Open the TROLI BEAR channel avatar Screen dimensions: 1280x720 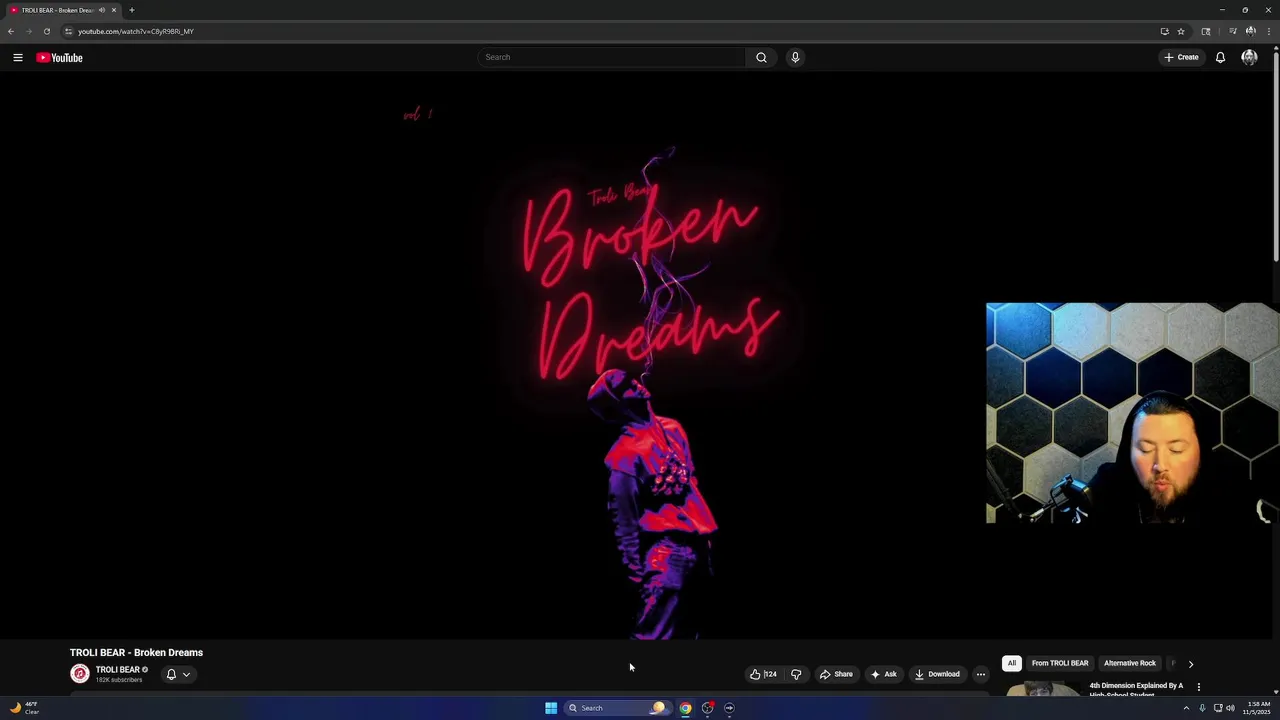click(x=80, y=674)
